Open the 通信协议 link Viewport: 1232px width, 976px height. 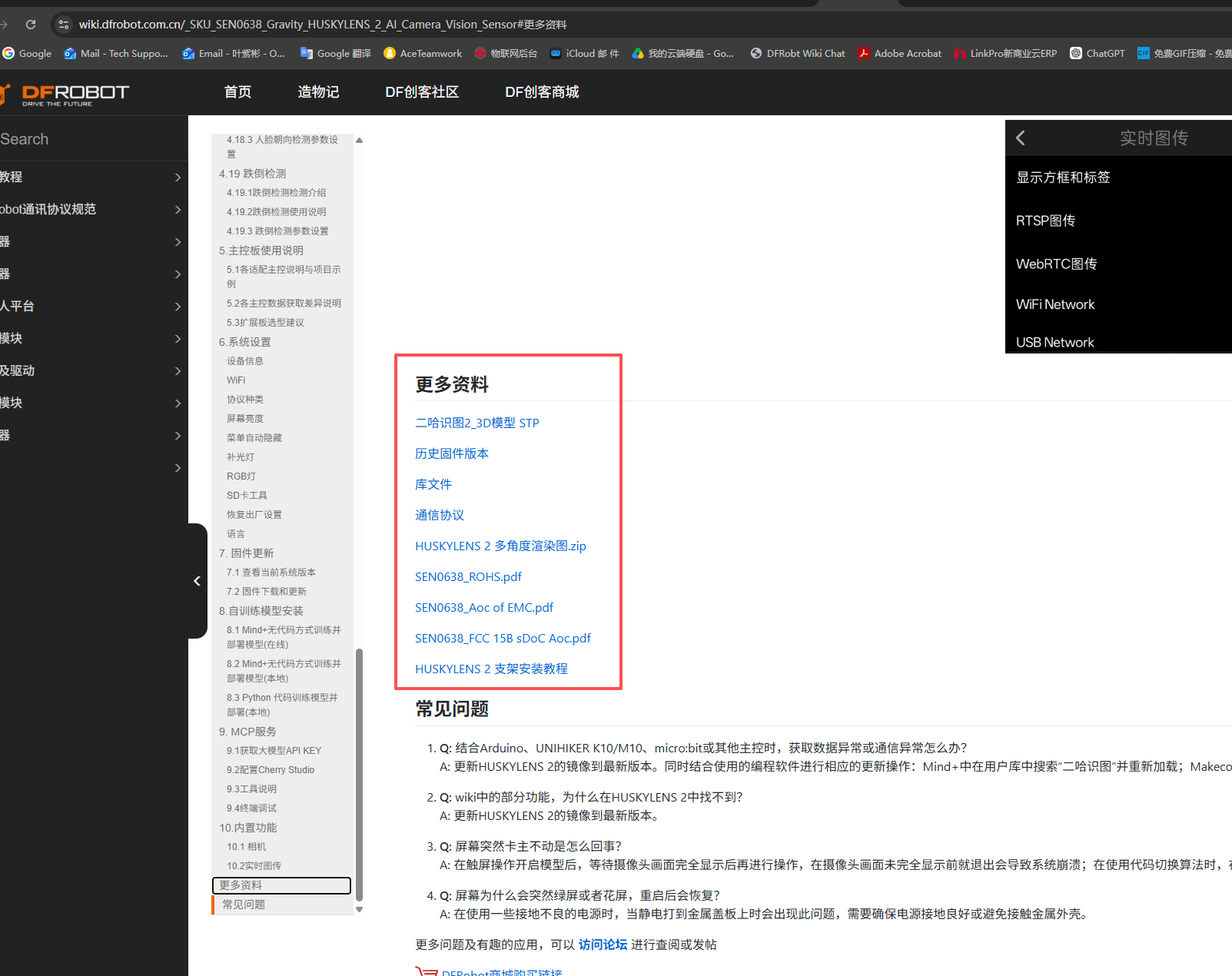tap(440, 515)
